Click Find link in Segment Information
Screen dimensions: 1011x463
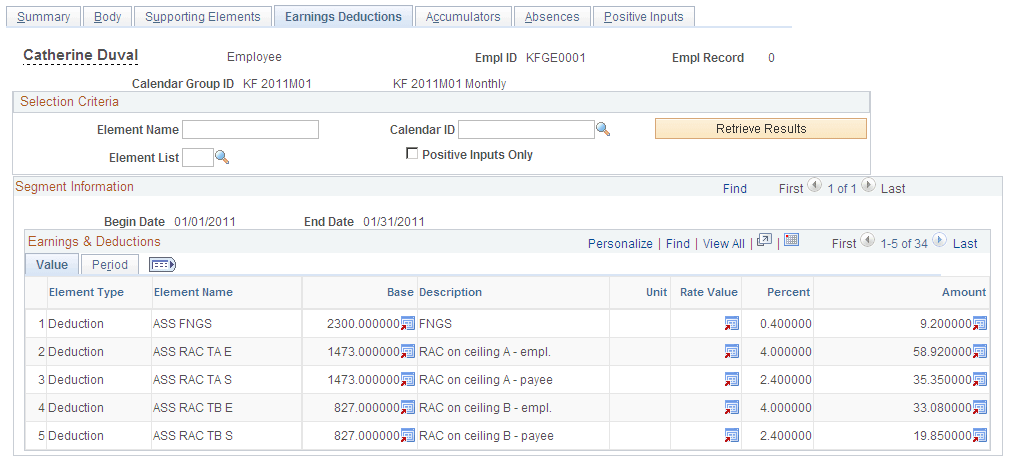pos(734,189)
